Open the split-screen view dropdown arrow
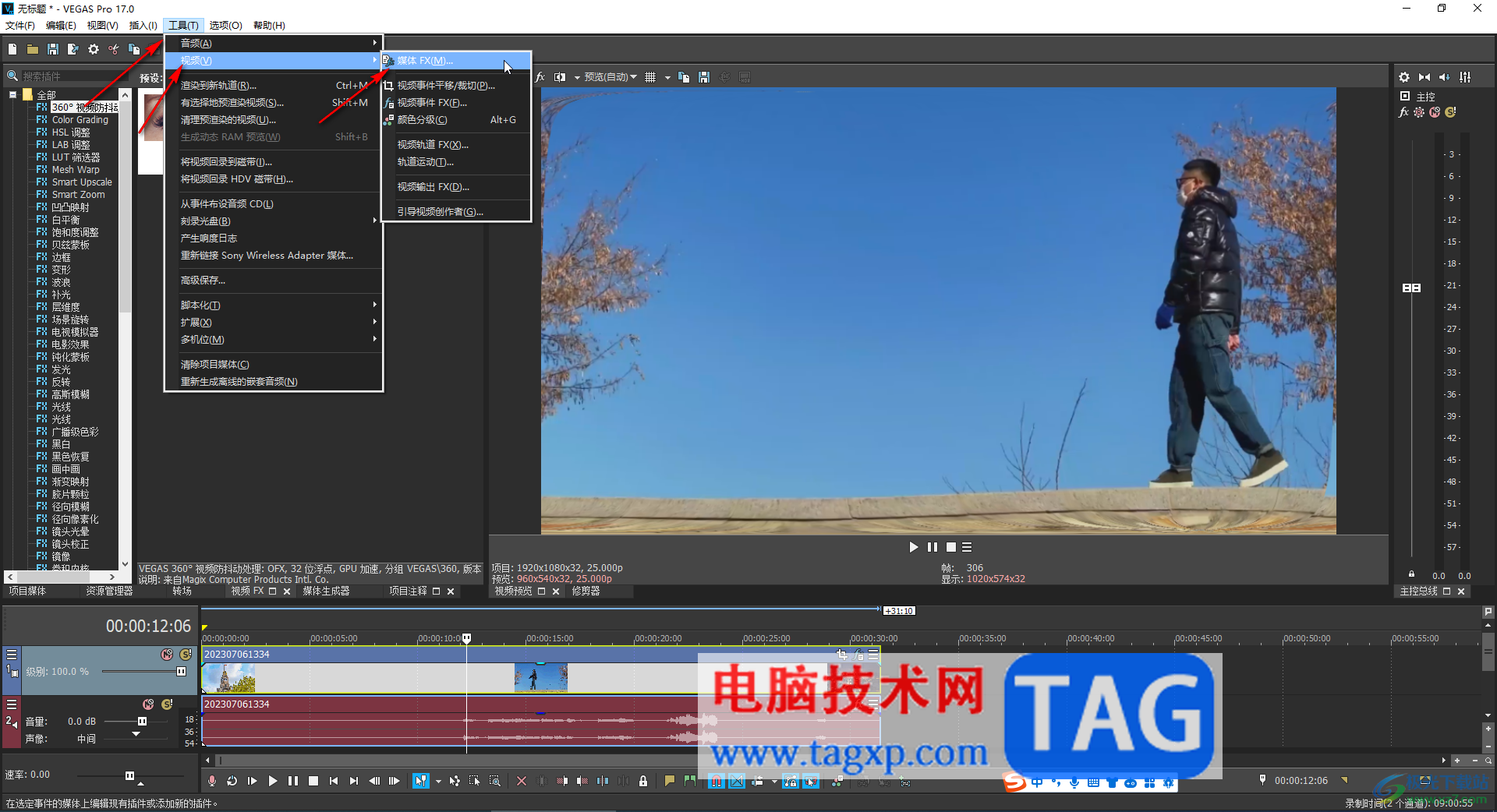This screenshot has width=1497, height=812. (x=577, y=77)
